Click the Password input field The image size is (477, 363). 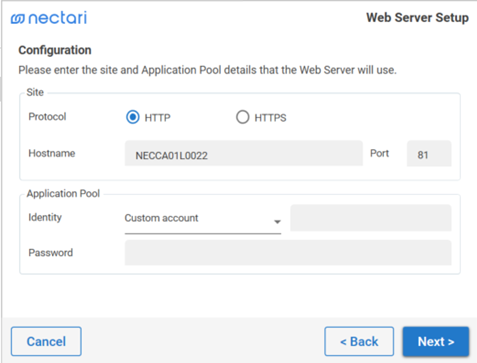(288, 253)
